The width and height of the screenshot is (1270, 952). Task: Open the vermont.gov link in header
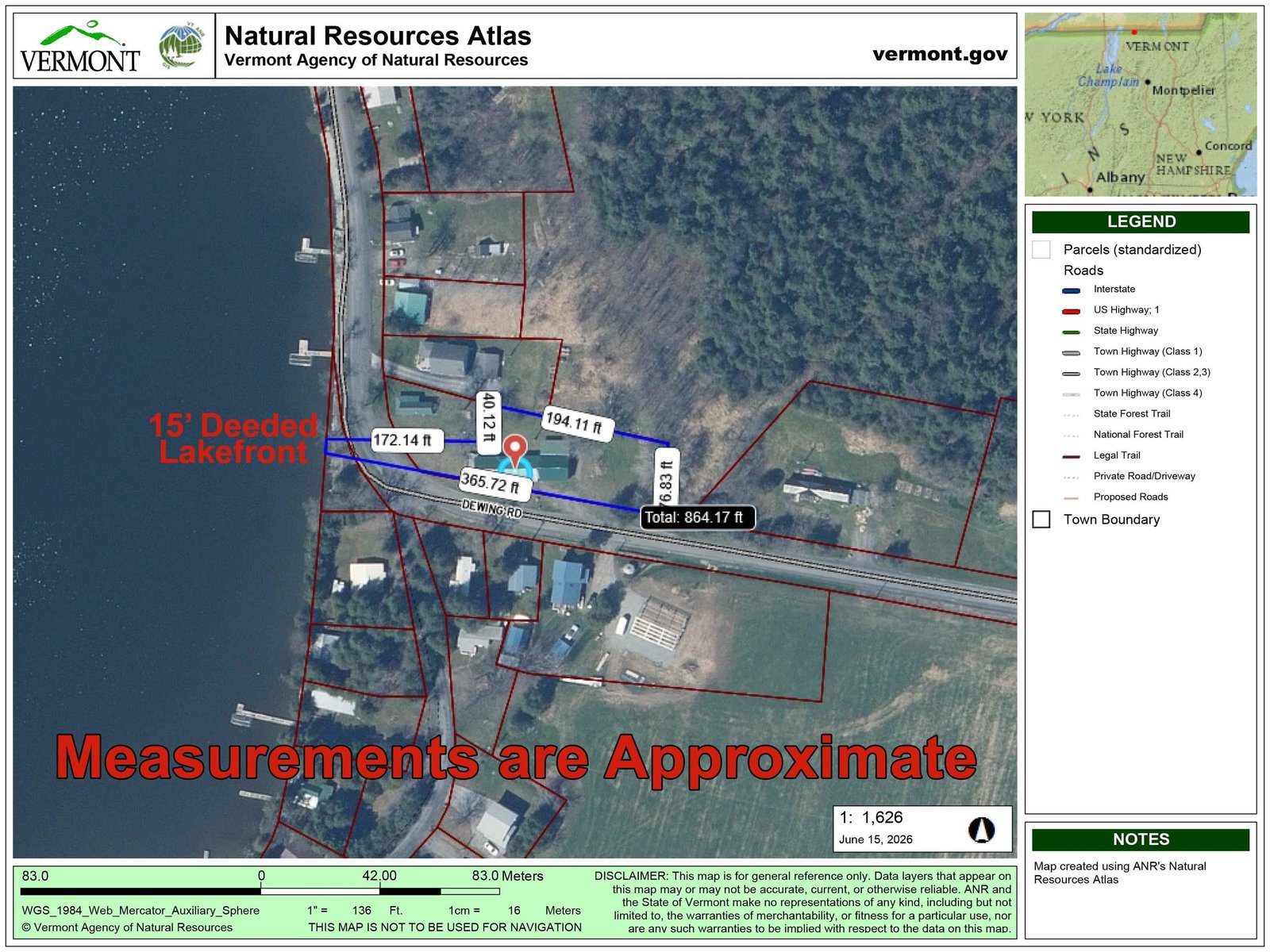(940, 54)
